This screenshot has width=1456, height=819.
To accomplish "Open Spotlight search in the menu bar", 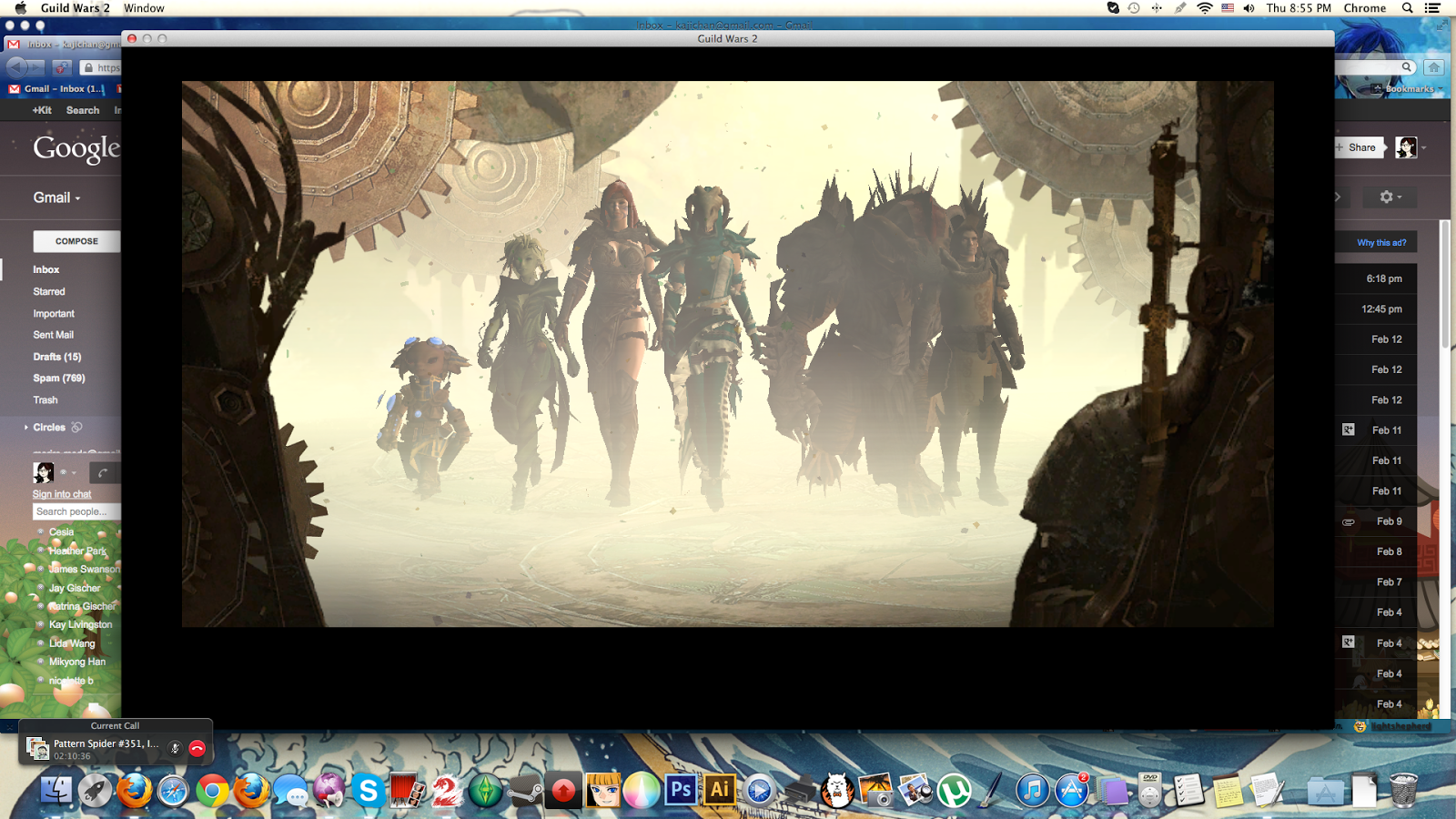I will pyautogui.click(x=1407, y=8).
